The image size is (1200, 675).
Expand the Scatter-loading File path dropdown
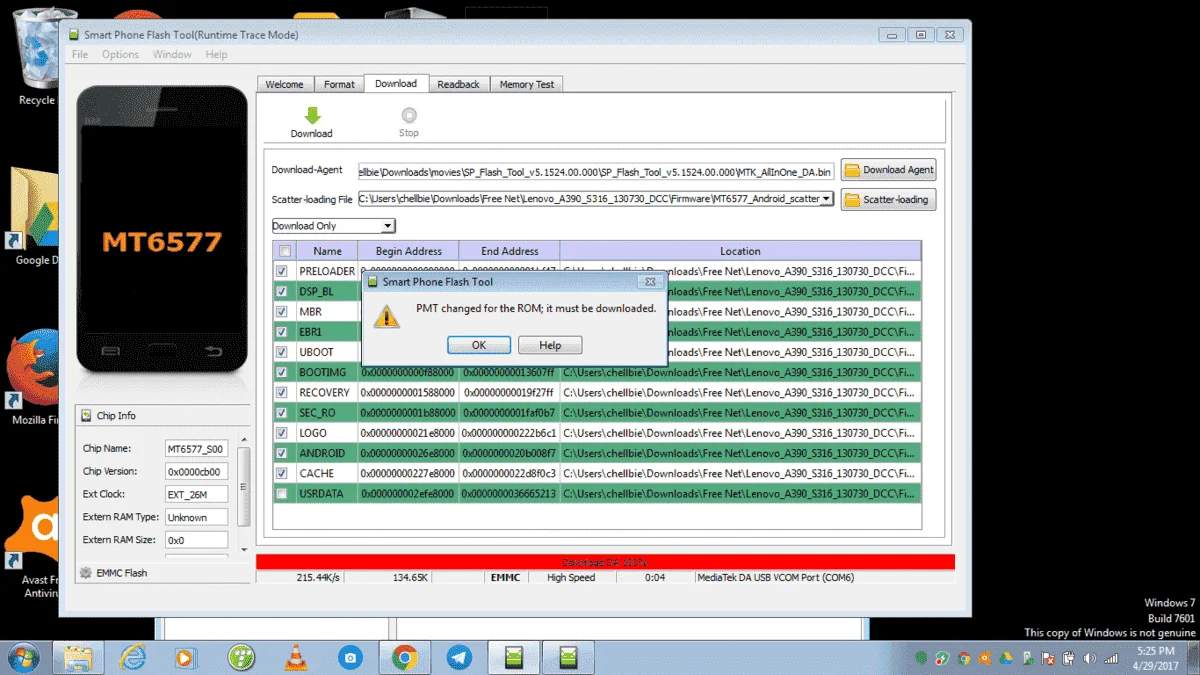[826, 199]
